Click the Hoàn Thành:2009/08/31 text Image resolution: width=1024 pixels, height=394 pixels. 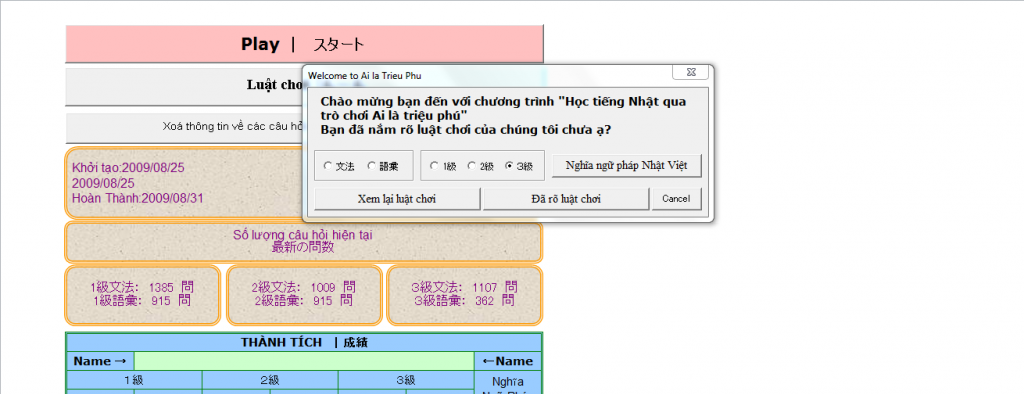[x=137, y=199]
